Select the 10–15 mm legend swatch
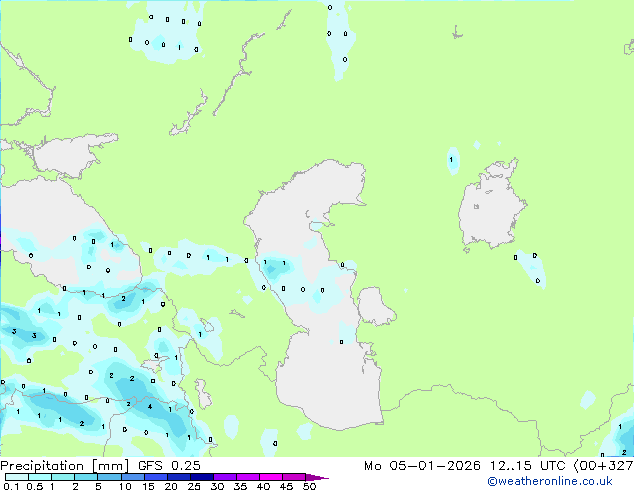 point(132,477)
